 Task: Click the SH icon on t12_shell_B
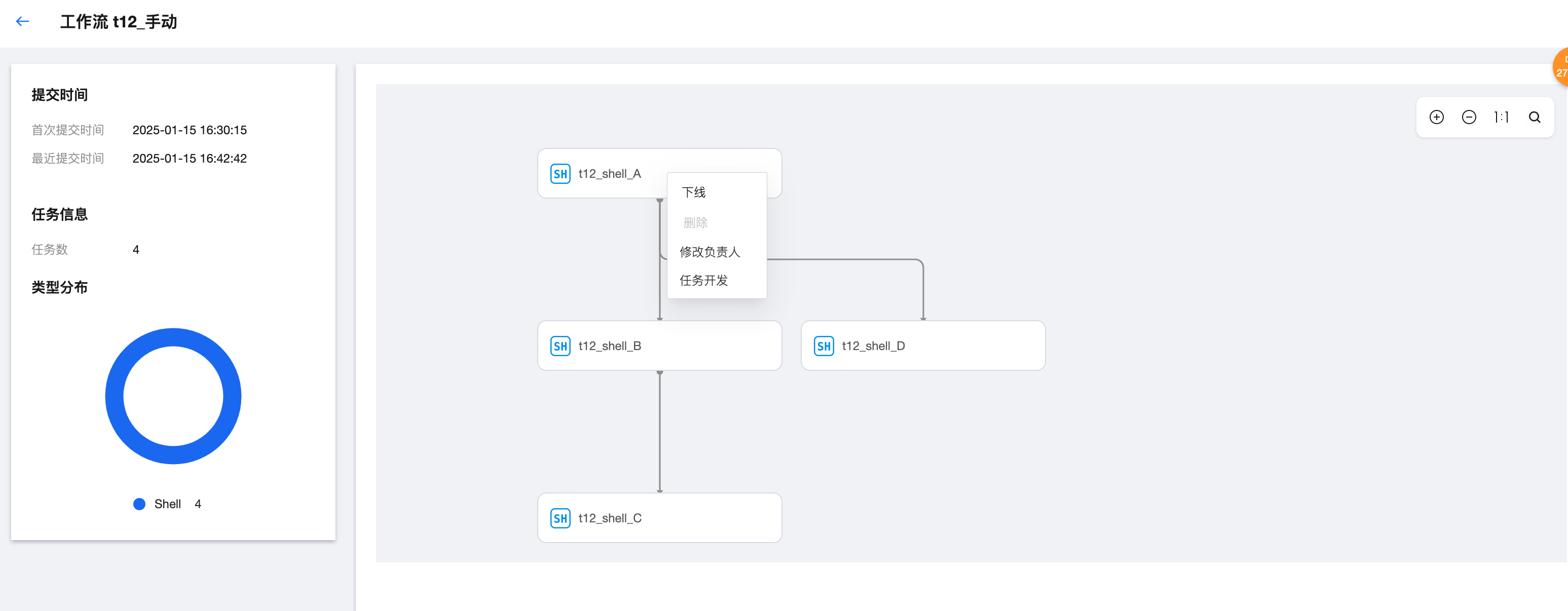click(x=560, y=346)
